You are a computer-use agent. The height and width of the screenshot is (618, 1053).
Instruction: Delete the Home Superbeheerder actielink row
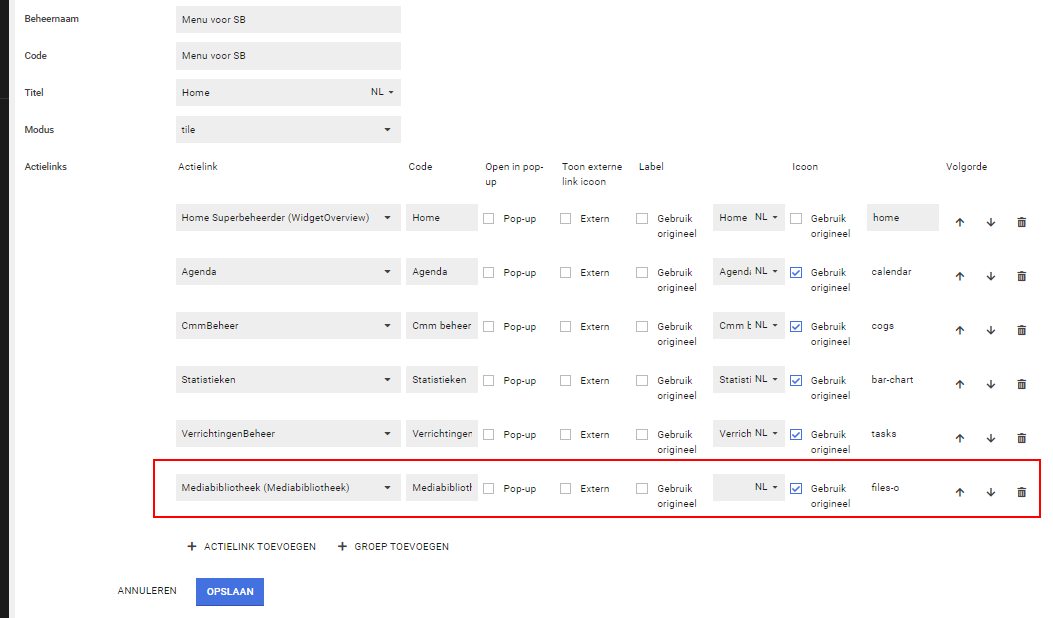coord(1021,222)
